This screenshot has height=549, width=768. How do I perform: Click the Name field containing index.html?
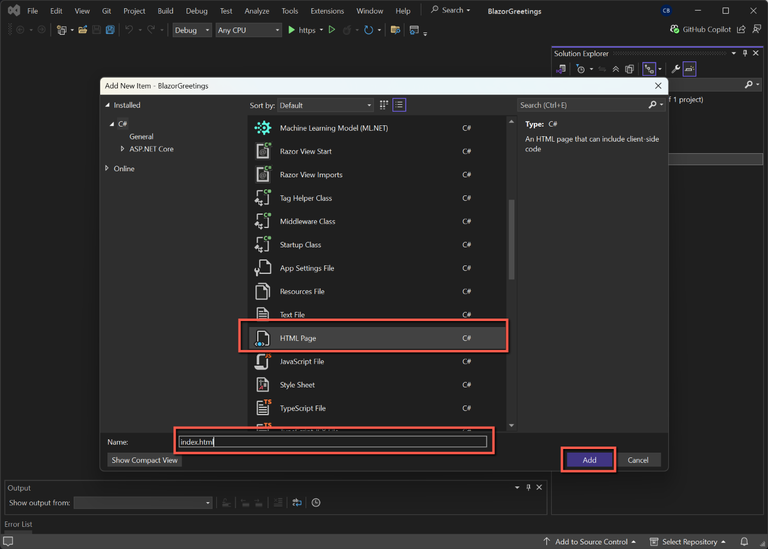pos(332,441)
